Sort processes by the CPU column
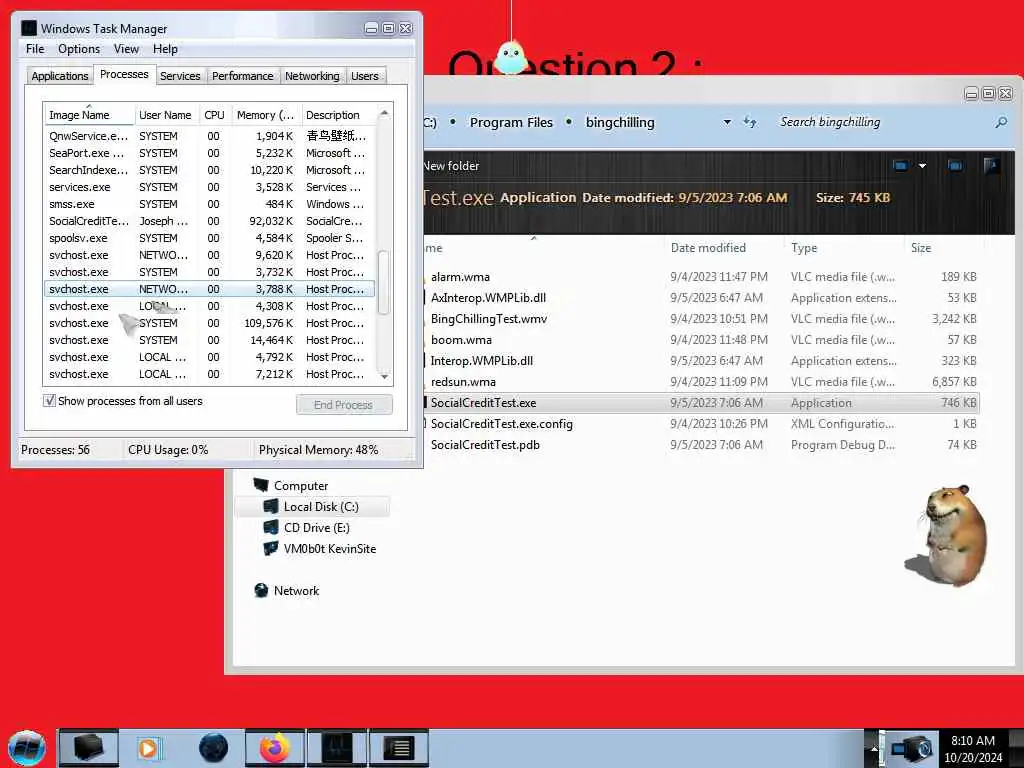The height and width of the screenshot is (768, 1024). tap(214, 115)
